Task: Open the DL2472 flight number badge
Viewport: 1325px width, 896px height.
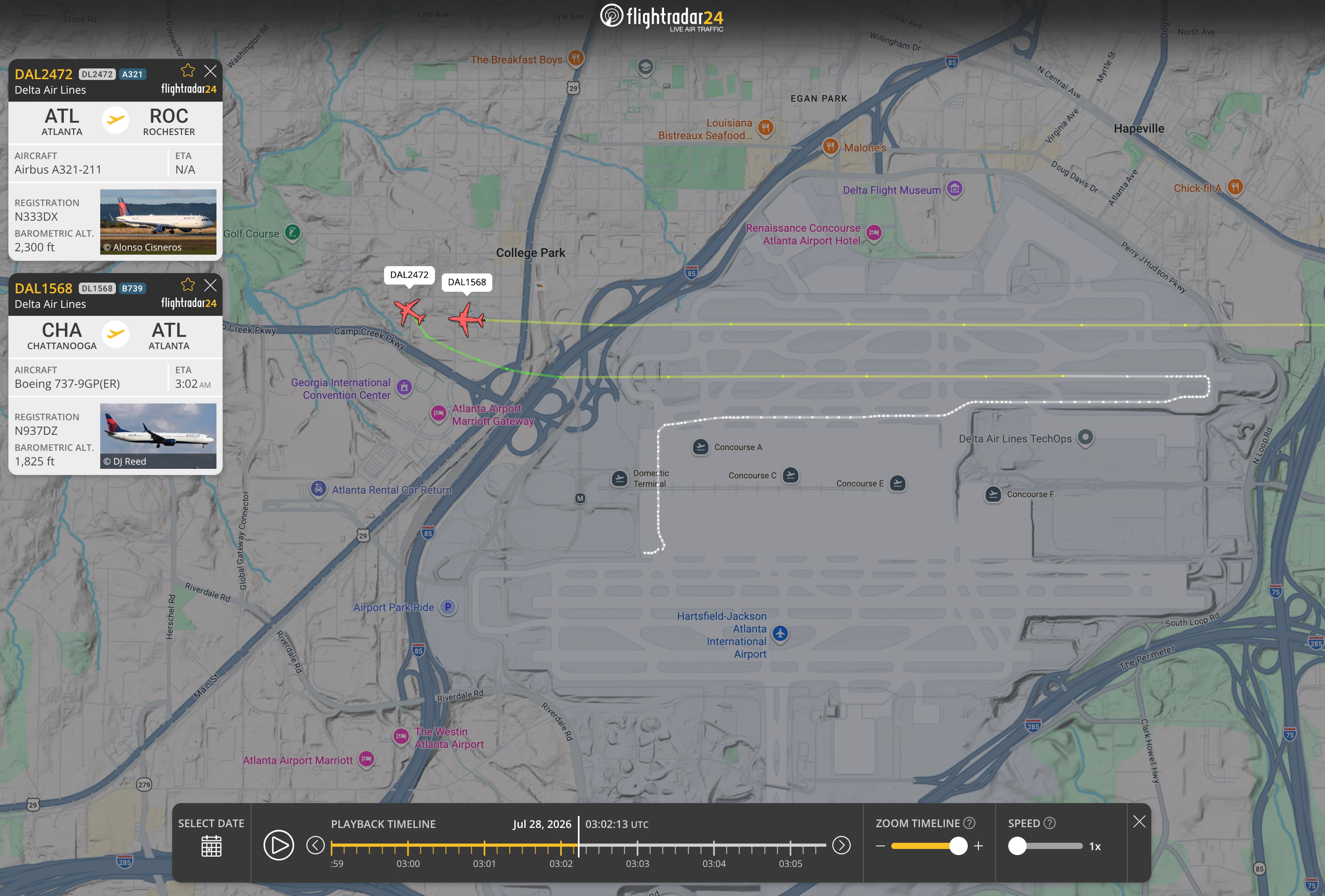Action: (x=97, y=74)
